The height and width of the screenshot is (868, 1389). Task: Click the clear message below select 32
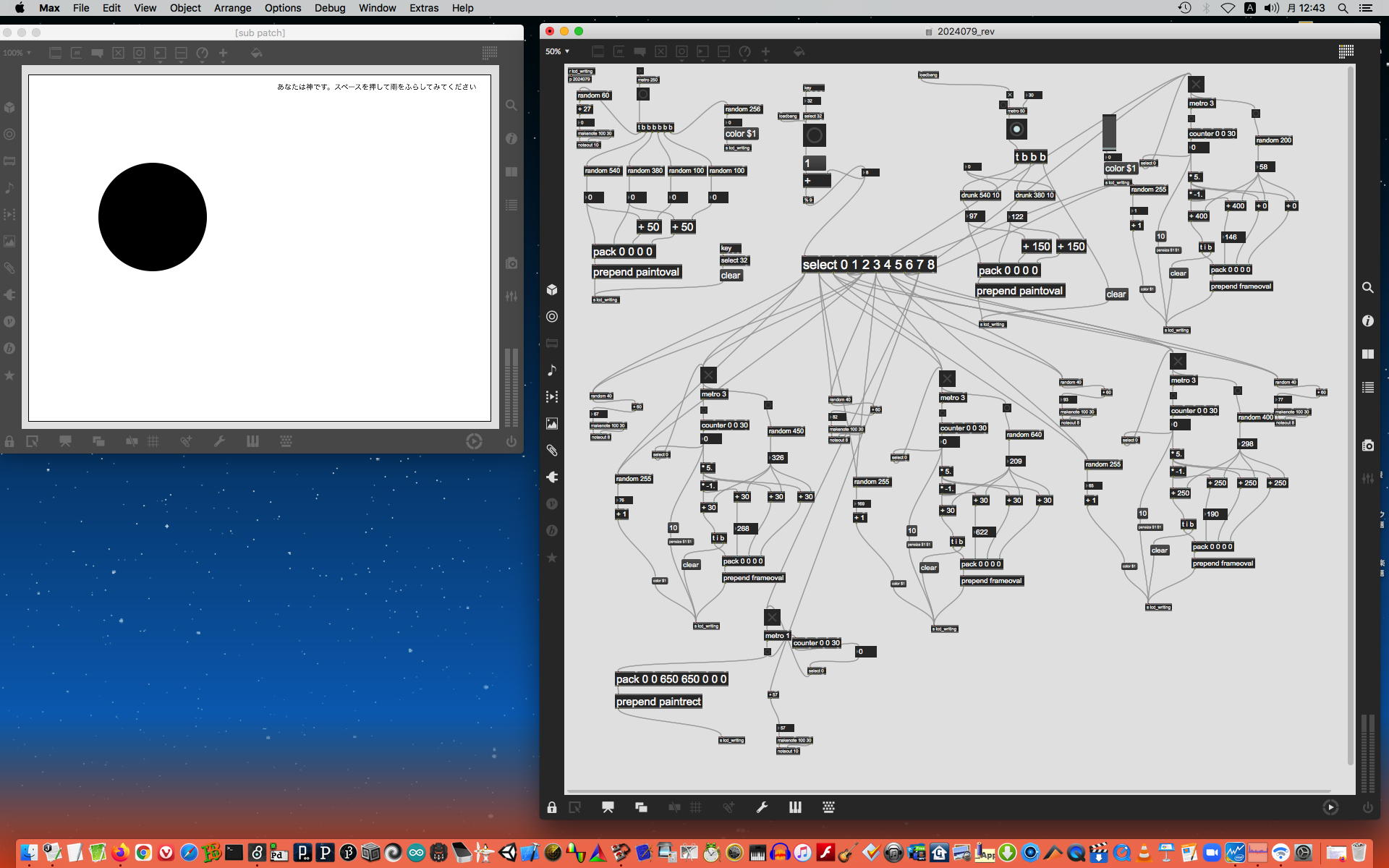point(730,276)
